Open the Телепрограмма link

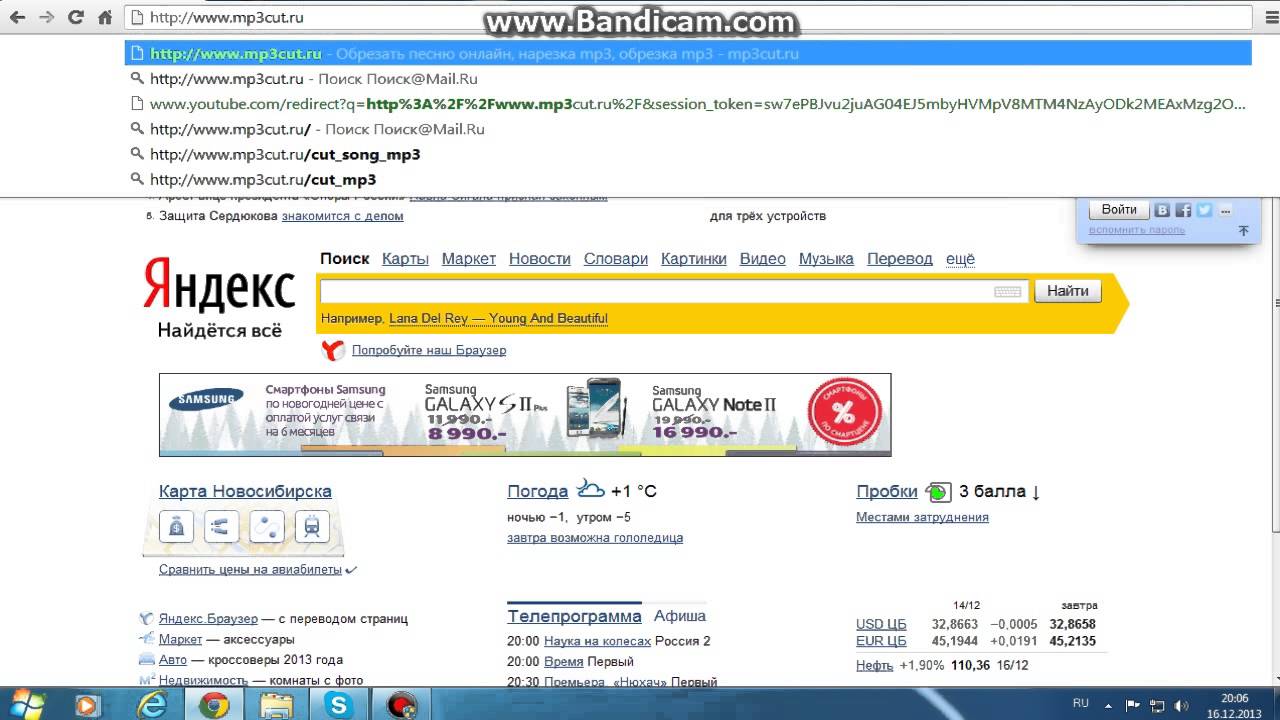tap(574, 616)
